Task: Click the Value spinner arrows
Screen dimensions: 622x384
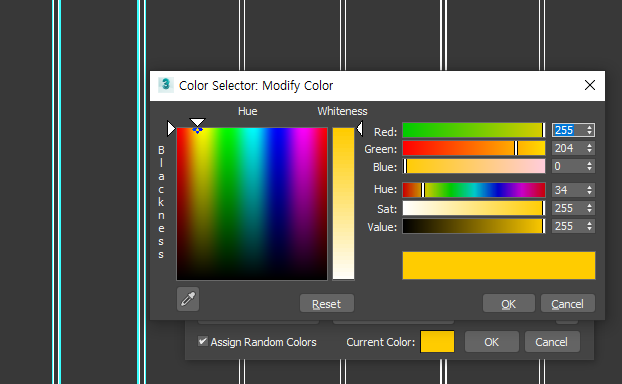Action: [x=589, y=226]
